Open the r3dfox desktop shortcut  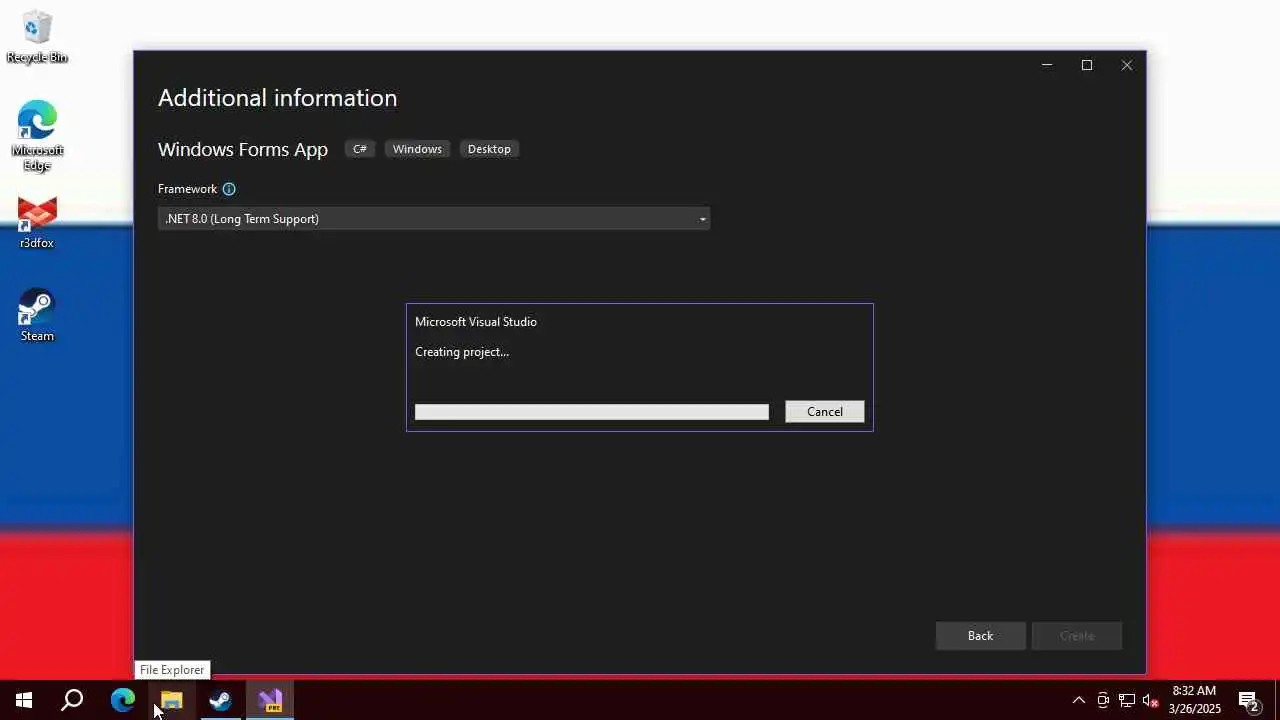point(37,222)
